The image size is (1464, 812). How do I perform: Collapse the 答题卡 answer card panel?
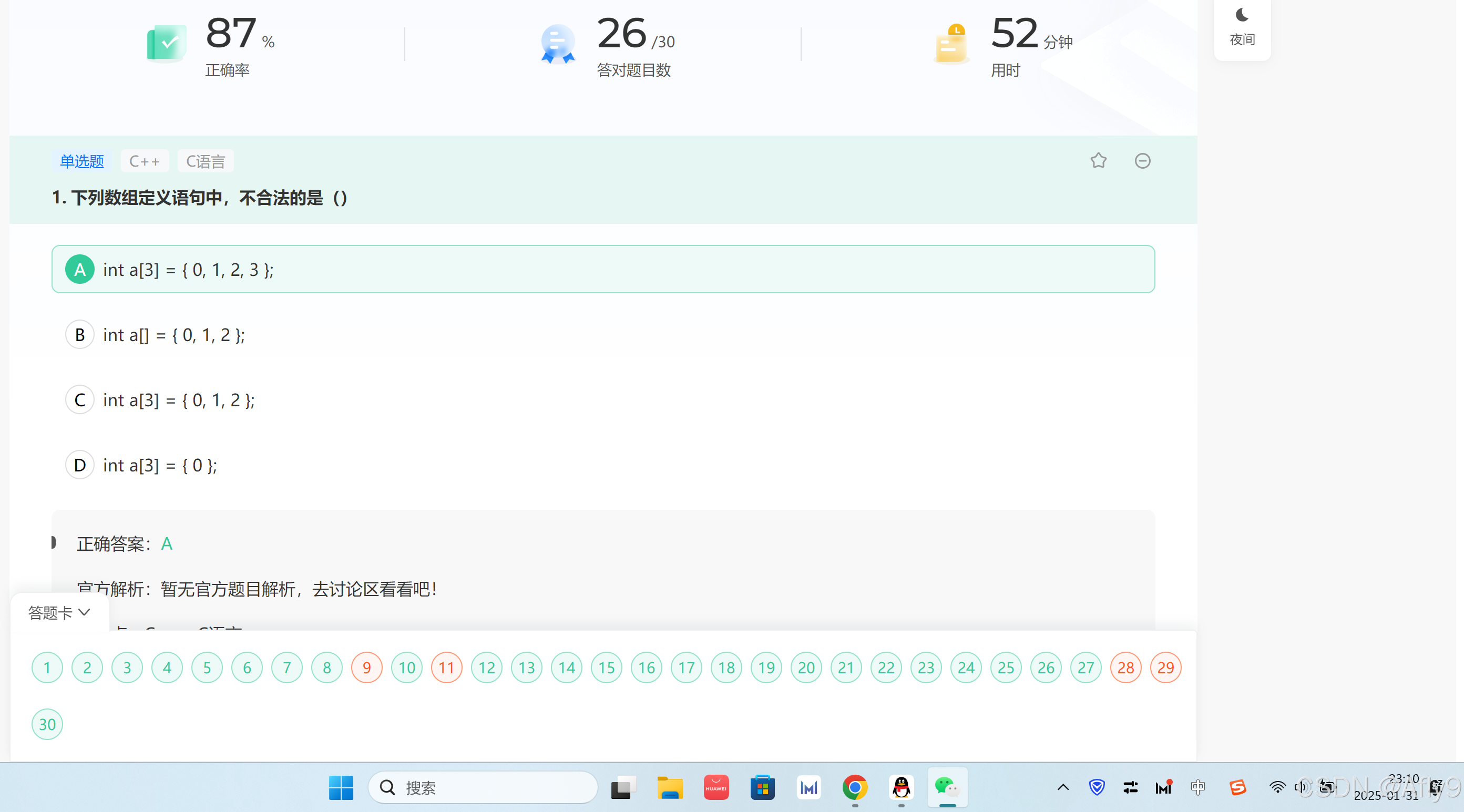[59, 613]
